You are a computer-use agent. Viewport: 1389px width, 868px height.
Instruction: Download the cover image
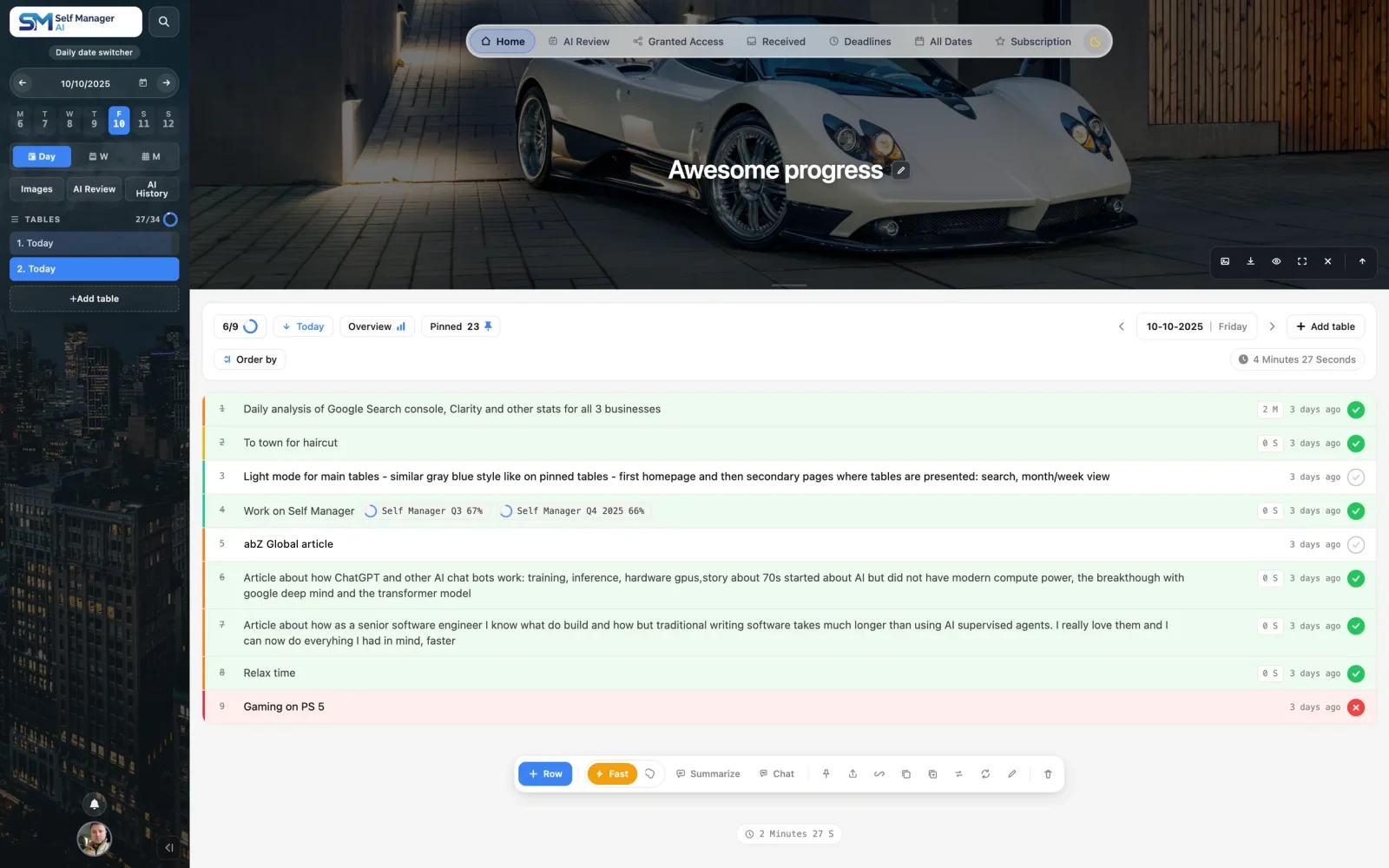[x=1250, y=261]
